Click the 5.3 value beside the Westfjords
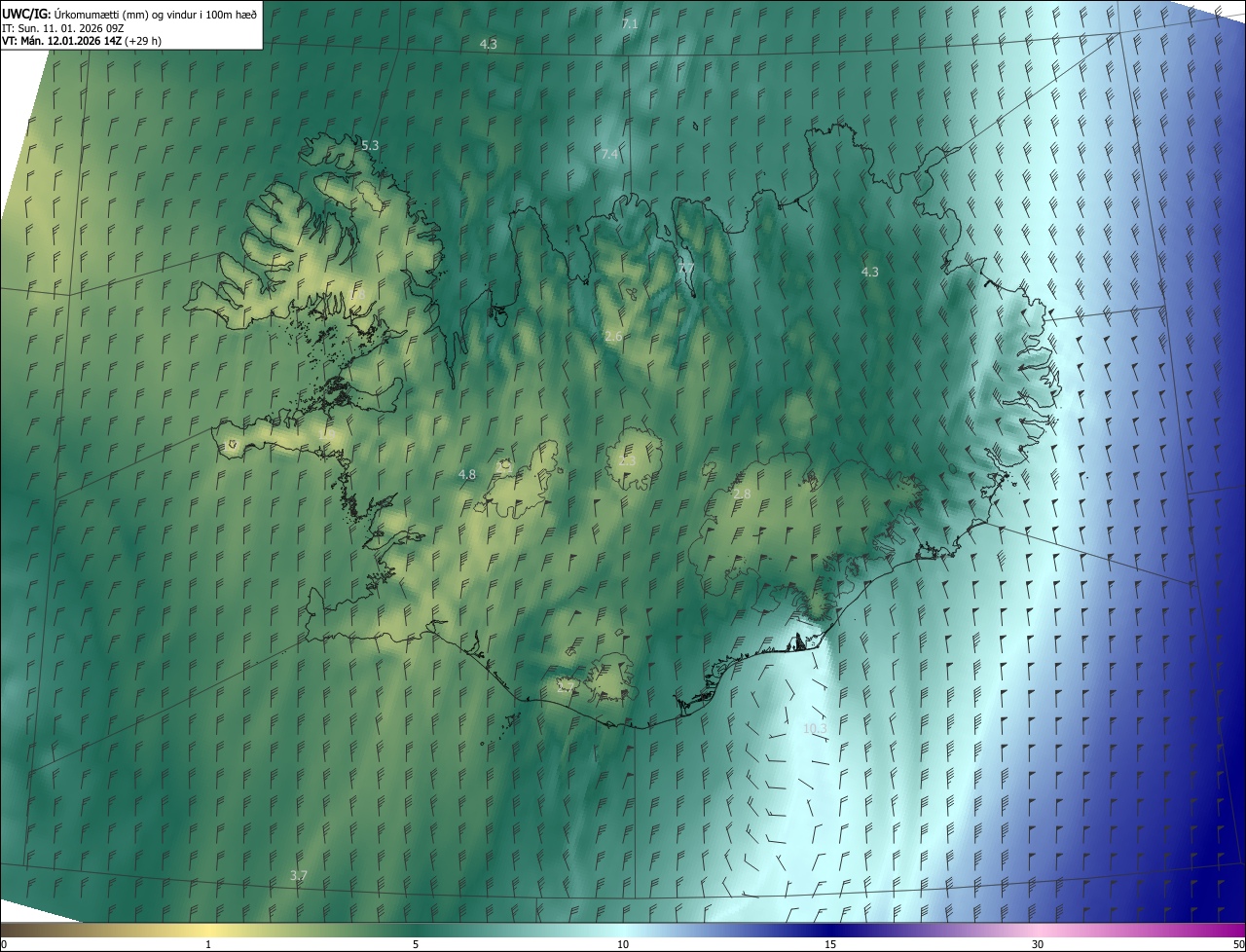The image size is (1246, 952). (370, 145)
